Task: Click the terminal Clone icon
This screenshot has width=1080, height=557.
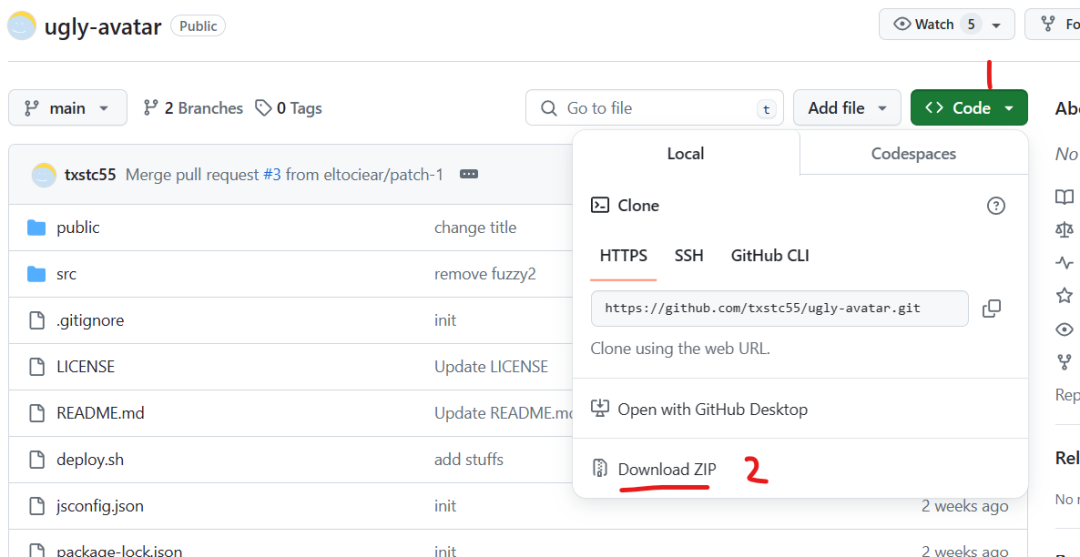Action: click(600, 205)
